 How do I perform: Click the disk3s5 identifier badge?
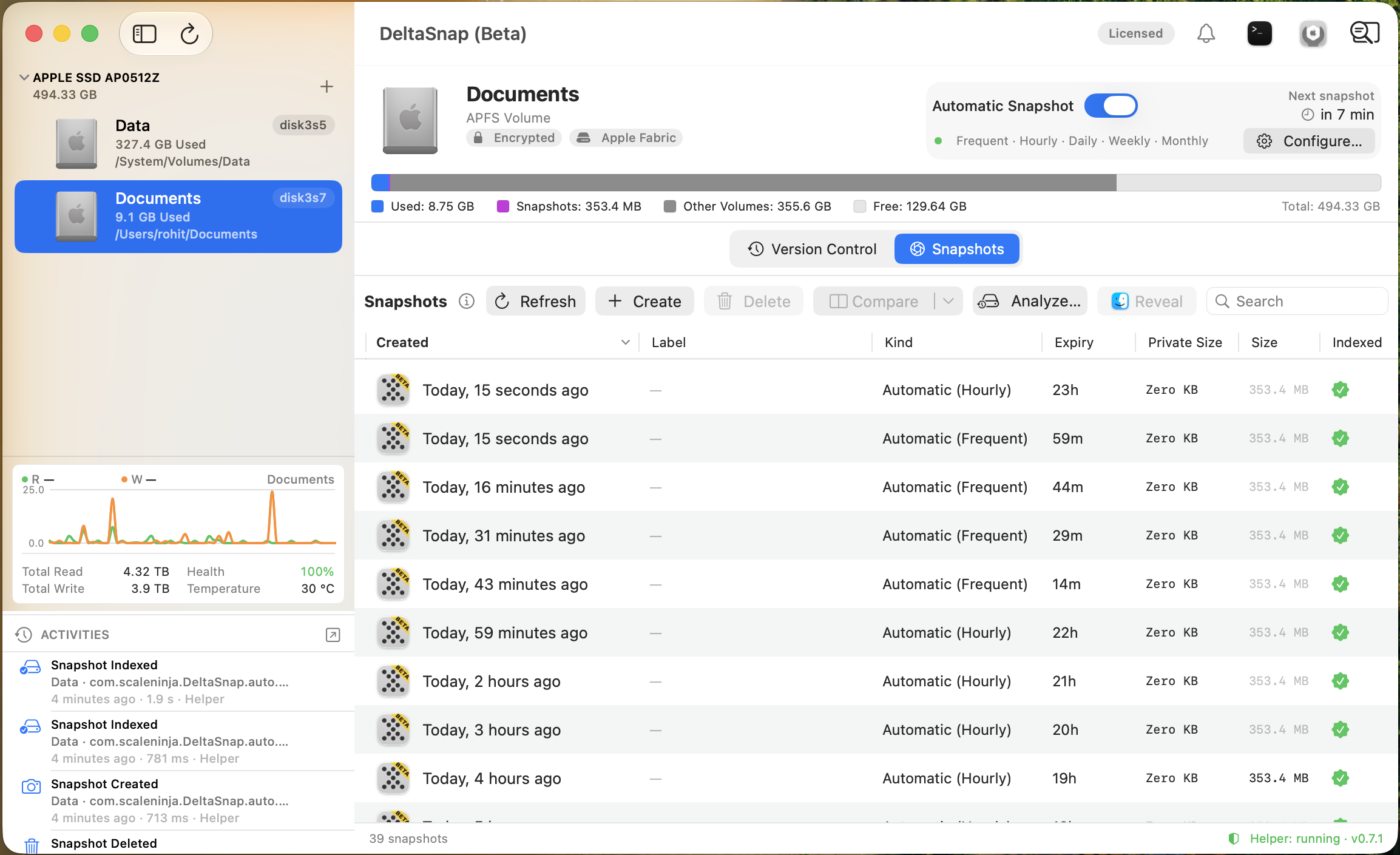point(303,125)
